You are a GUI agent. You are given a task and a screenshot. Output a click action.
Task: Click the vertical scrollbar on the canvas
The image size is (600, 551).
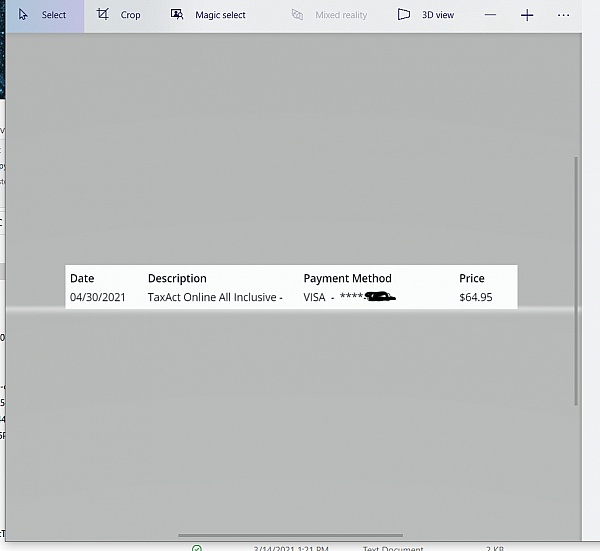click(576, 280)
